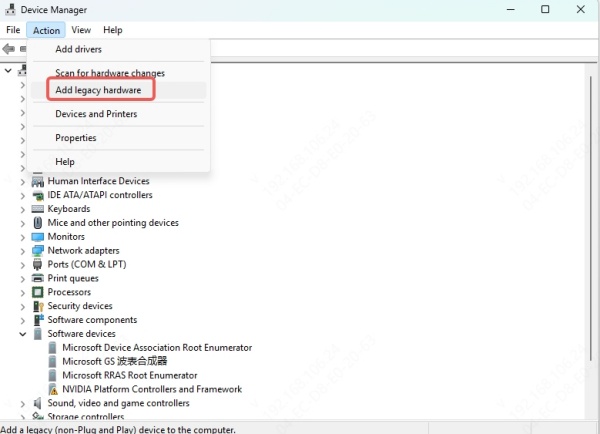Collapse the Software devices category
The height and width of the screenshot is (434, 600).
coord(23,334)
